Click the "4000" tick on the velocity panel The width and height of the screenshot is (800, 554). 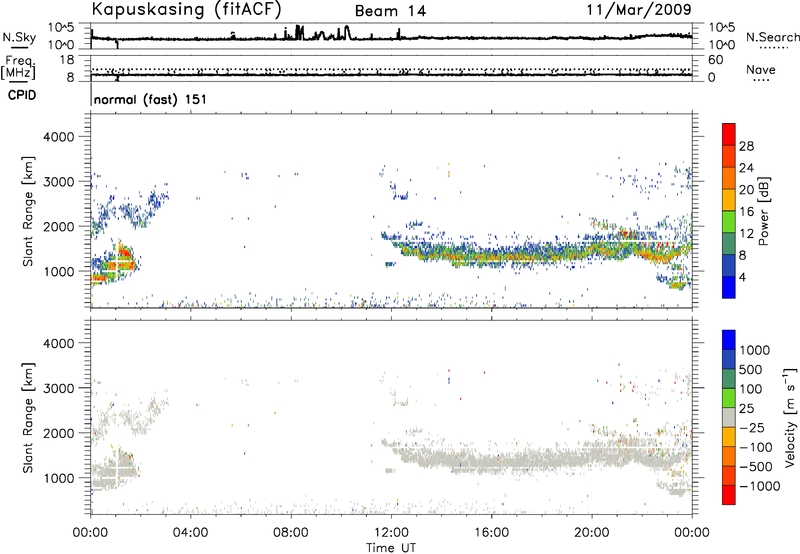click(x=59, y=343)
